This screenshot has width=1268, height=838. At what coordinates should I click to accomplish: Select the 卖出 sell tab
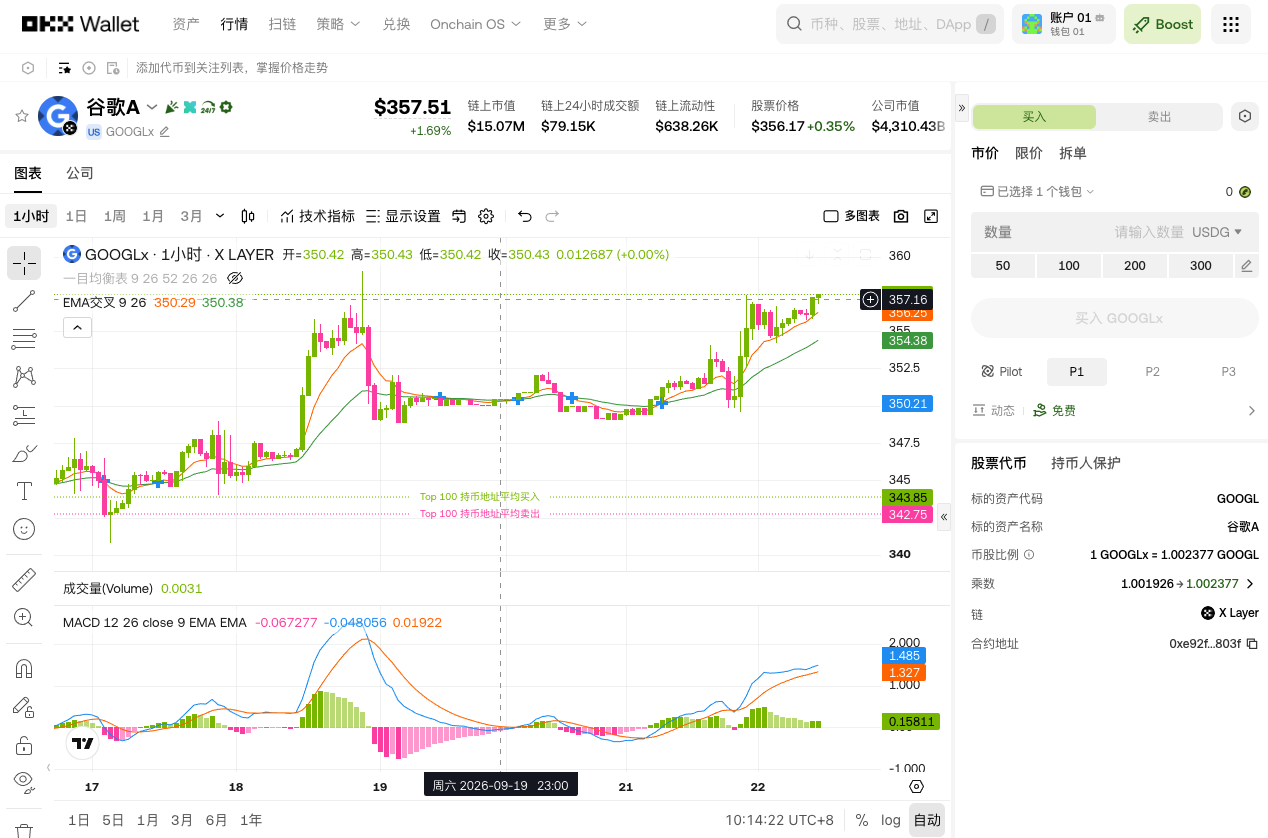[x=1159, y=117]
